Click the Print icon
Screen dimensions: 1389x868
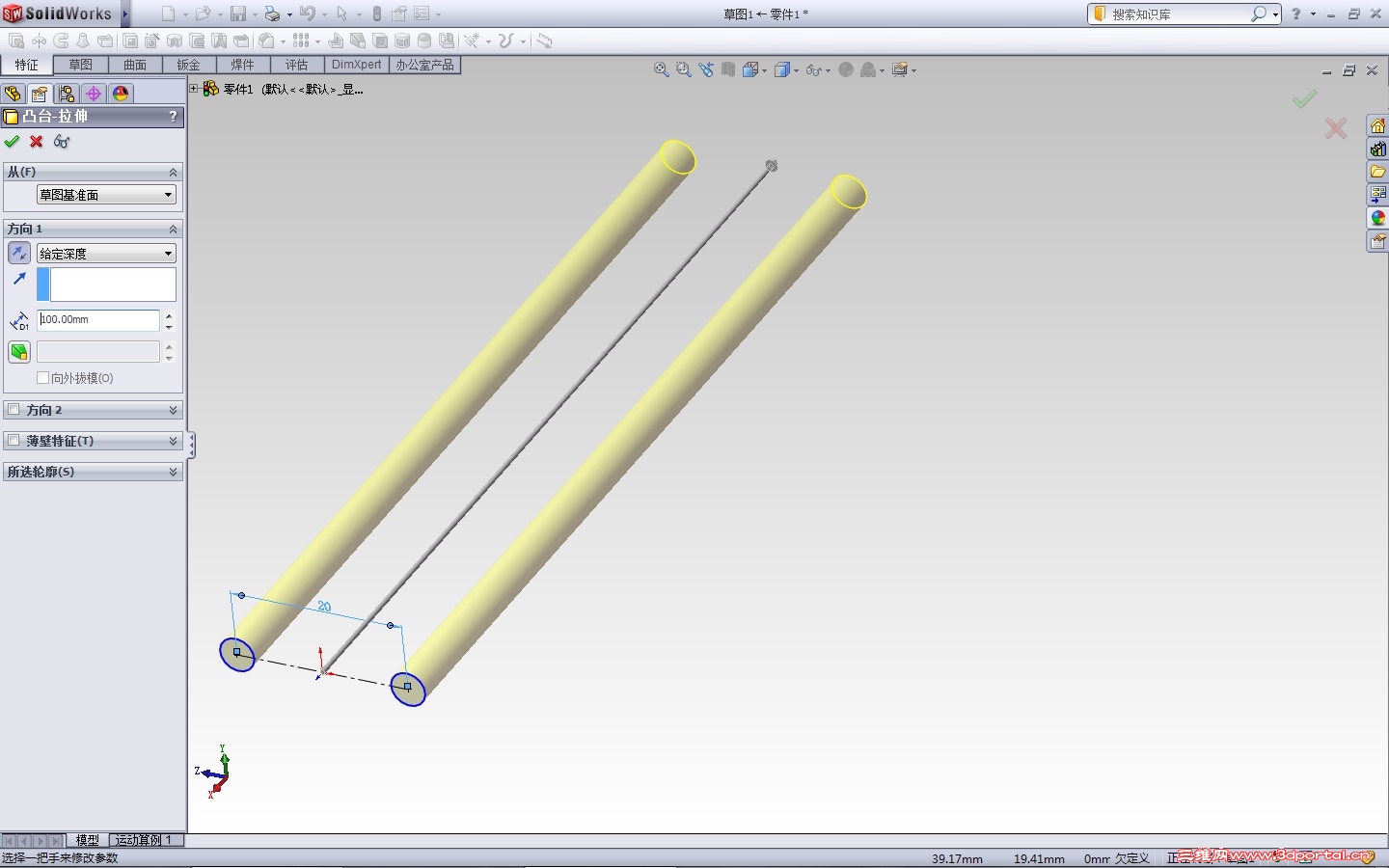272,14
